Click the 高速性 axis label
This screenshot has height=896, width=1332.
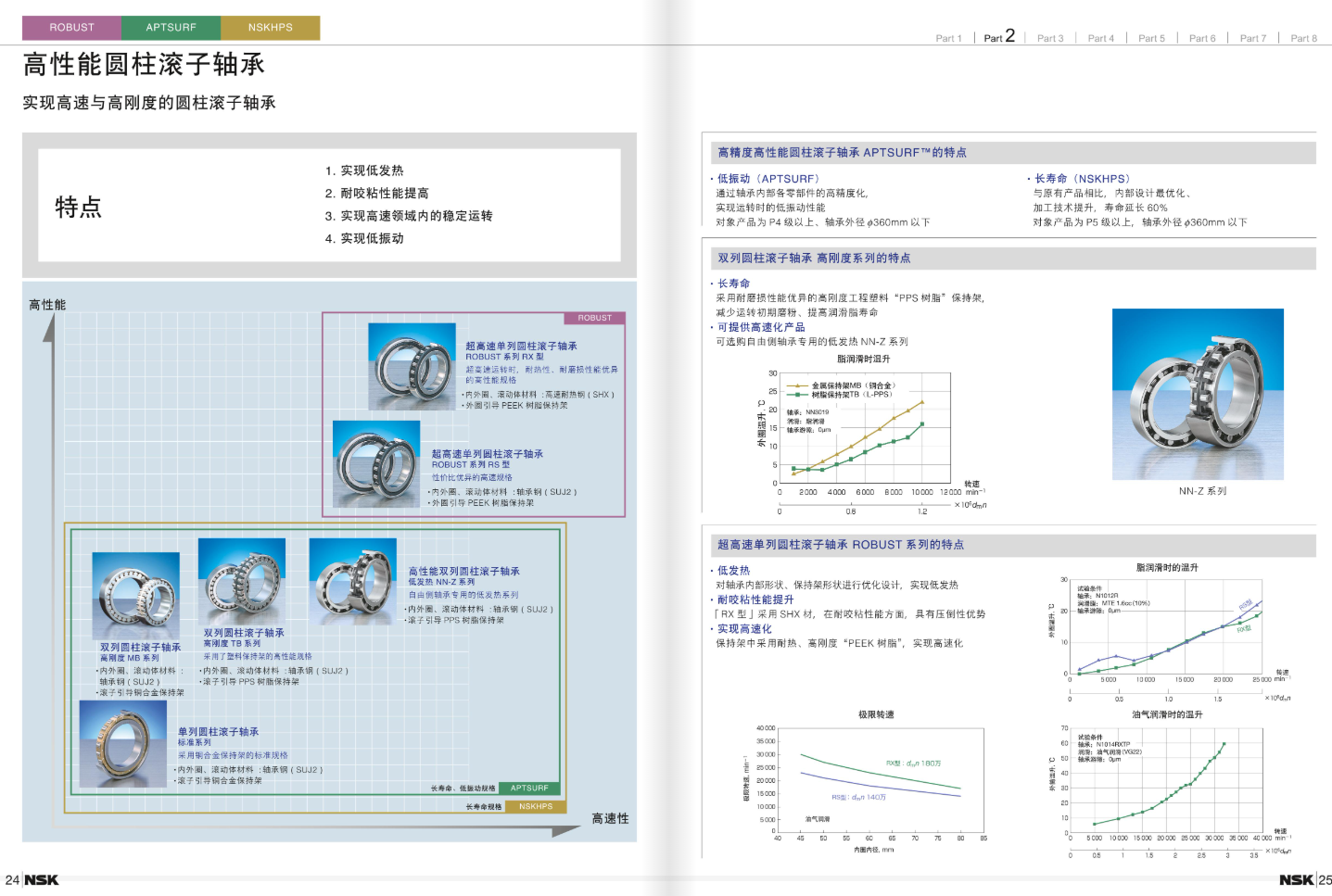[x=610, y=818]
